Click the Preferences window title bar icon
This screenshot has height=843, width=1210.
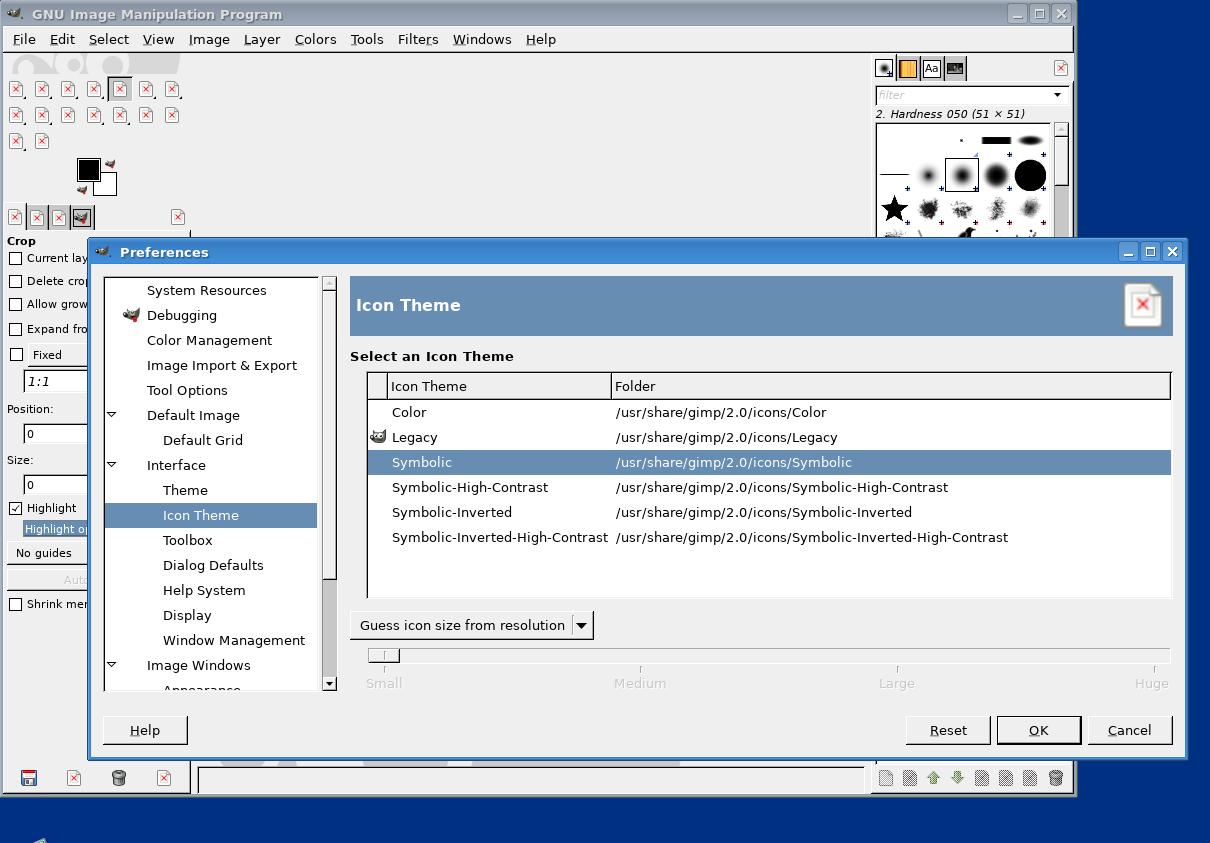(x=103, y=252)
